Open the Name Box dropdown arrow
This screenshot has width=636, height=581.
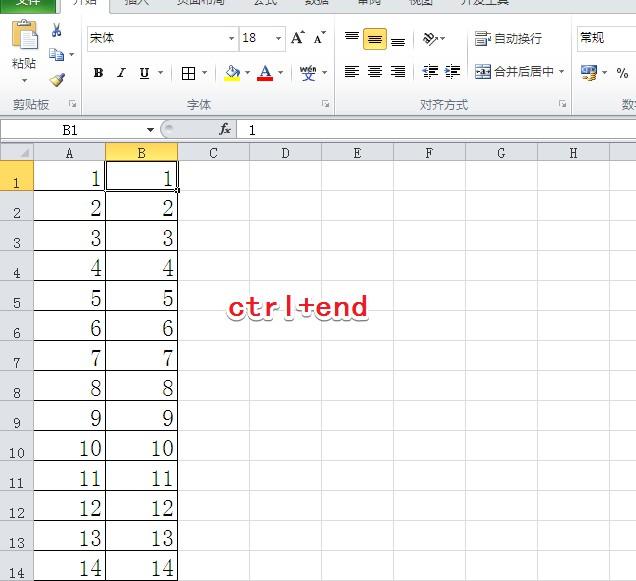pos(150,130)
